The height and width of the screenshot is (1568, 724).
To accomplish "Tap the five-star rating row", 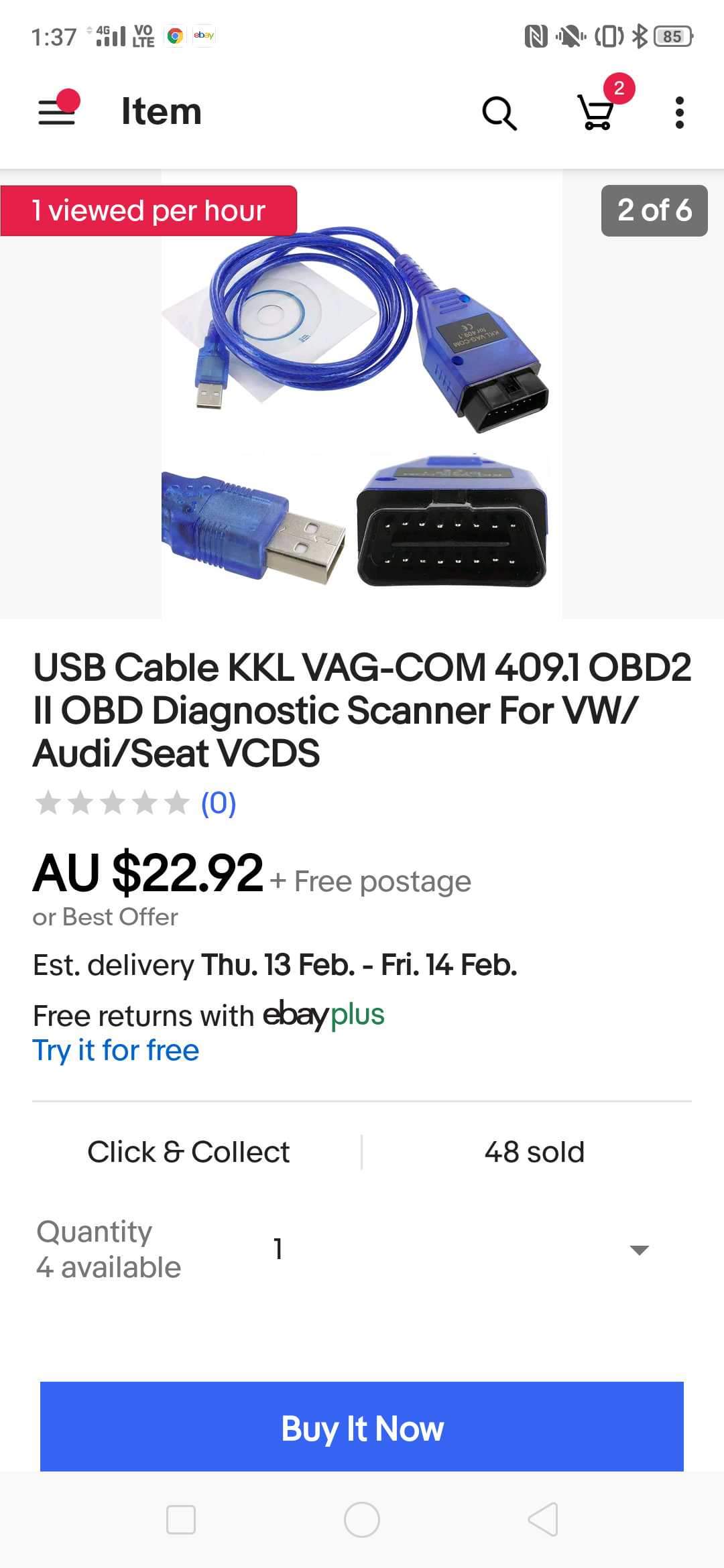I will tap(113, 803).
